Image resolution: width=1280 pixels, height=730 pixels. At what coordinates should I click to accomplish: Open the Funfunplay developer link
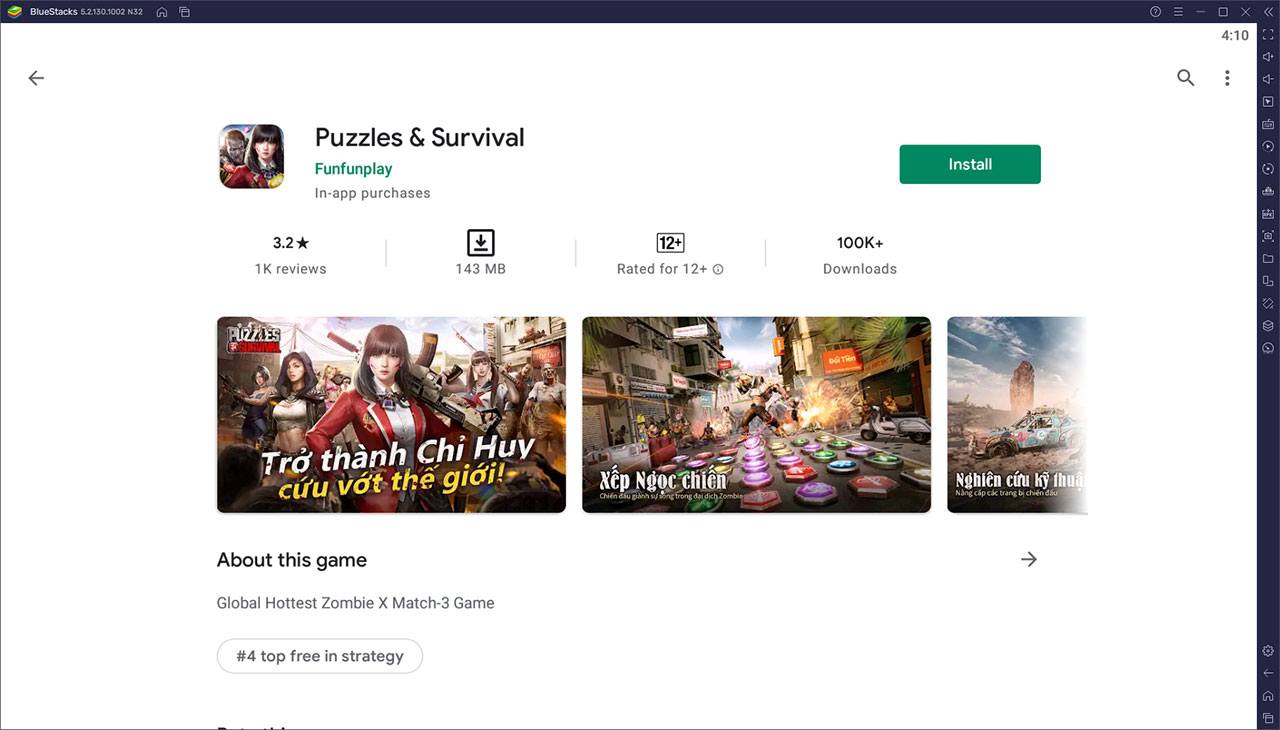[x=353, y=169]
